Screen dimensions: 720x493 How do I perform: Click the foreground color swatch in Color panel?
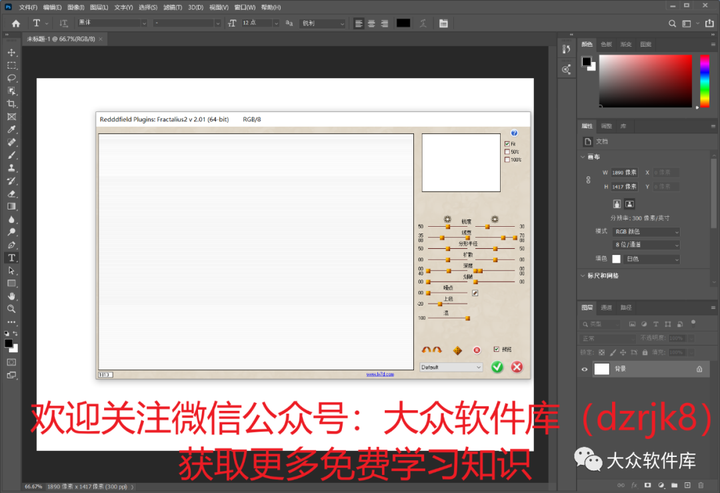click(x=586, y=61)
